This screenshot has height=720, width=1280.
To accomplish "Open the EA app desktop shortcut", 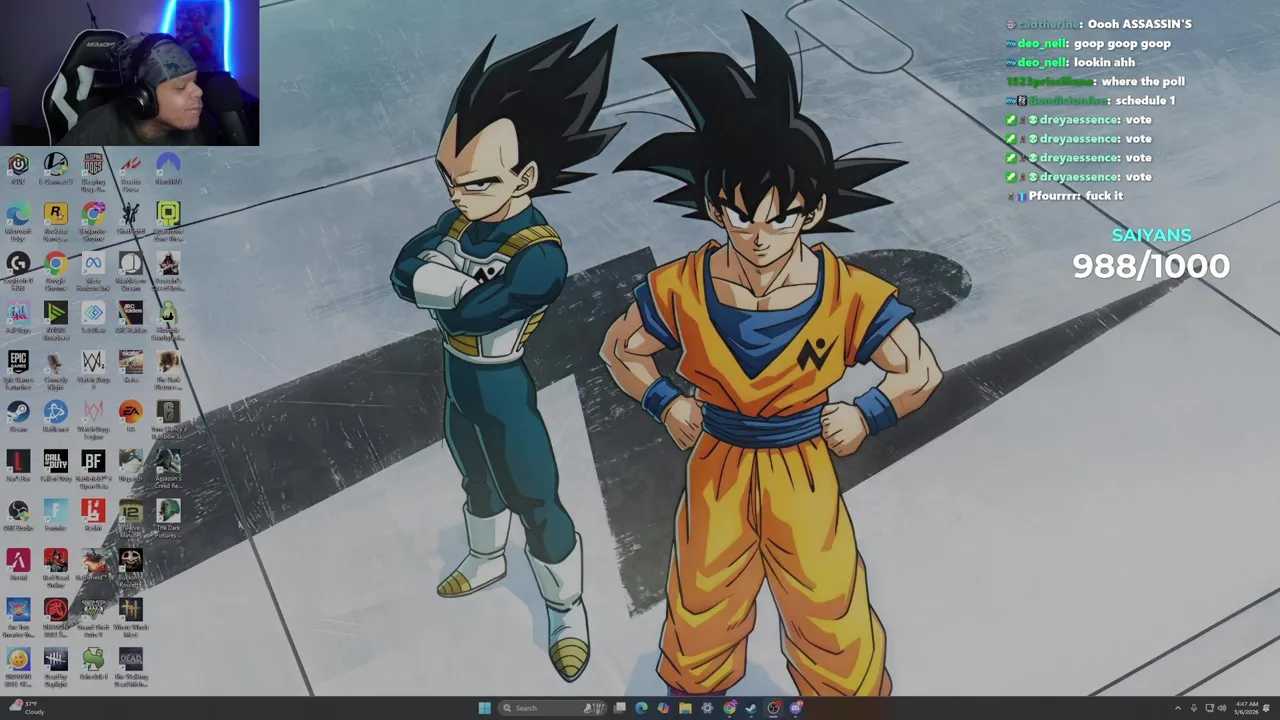I will 131,416.
